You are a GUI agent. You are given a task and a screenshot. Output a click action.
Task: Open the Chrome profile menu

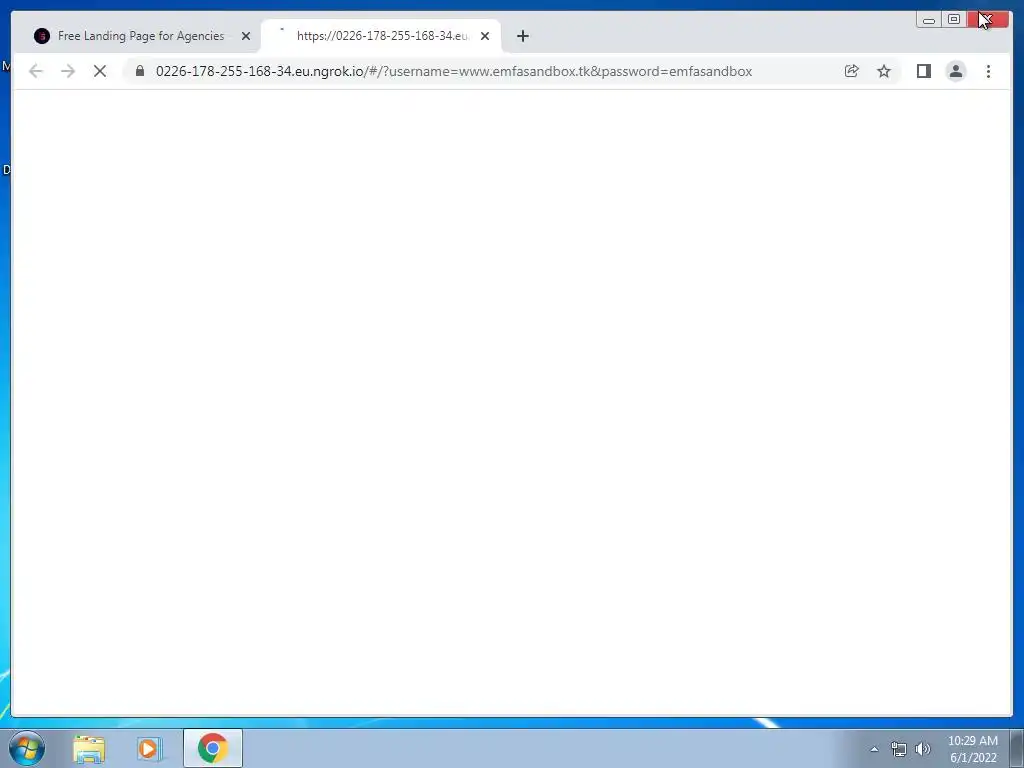955,71
